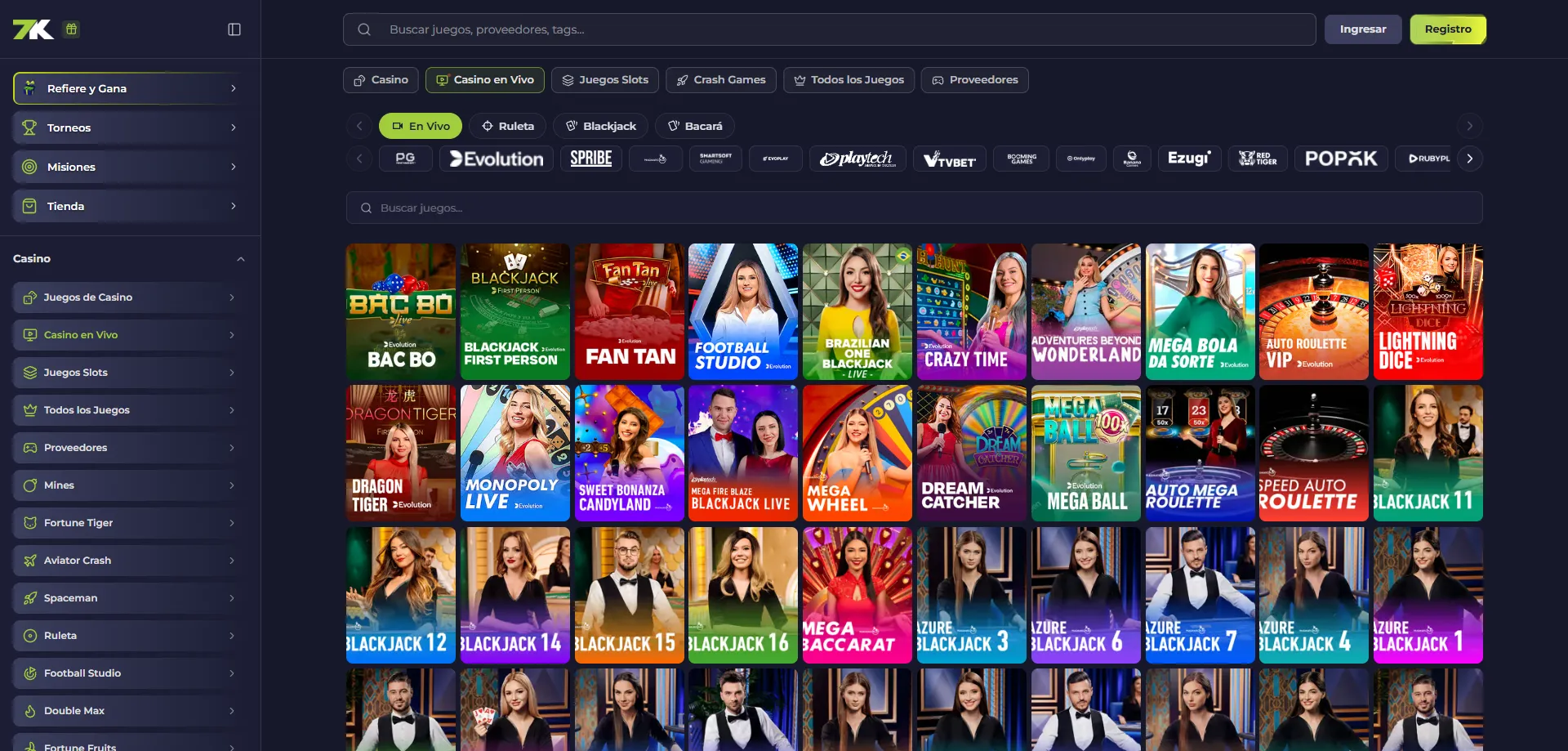The image size is (1568, 751).
Task: Click the Football Studio ball icon
Action: (x=30, y=673)
